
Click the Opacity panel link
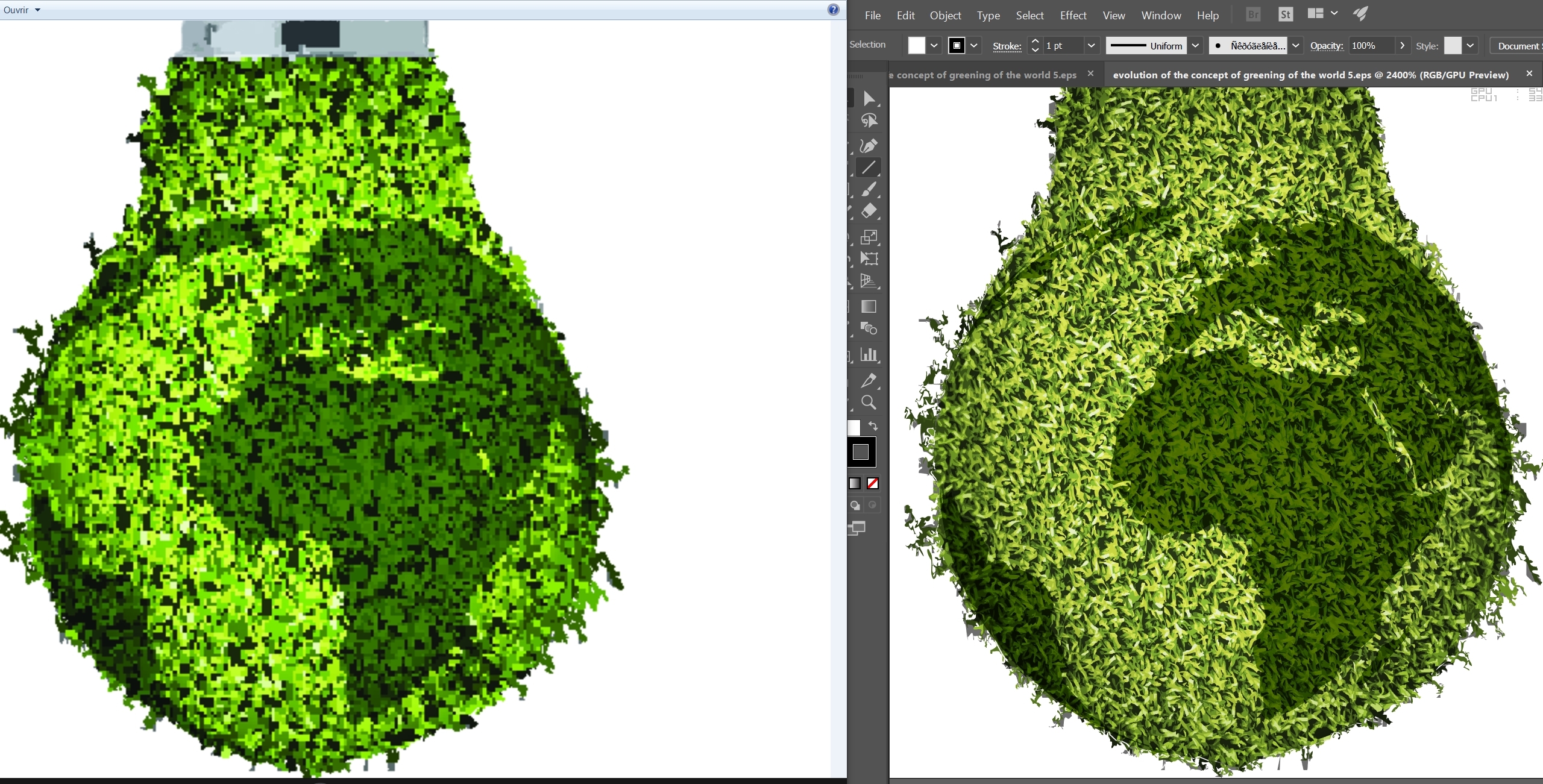click(1327, 46)
